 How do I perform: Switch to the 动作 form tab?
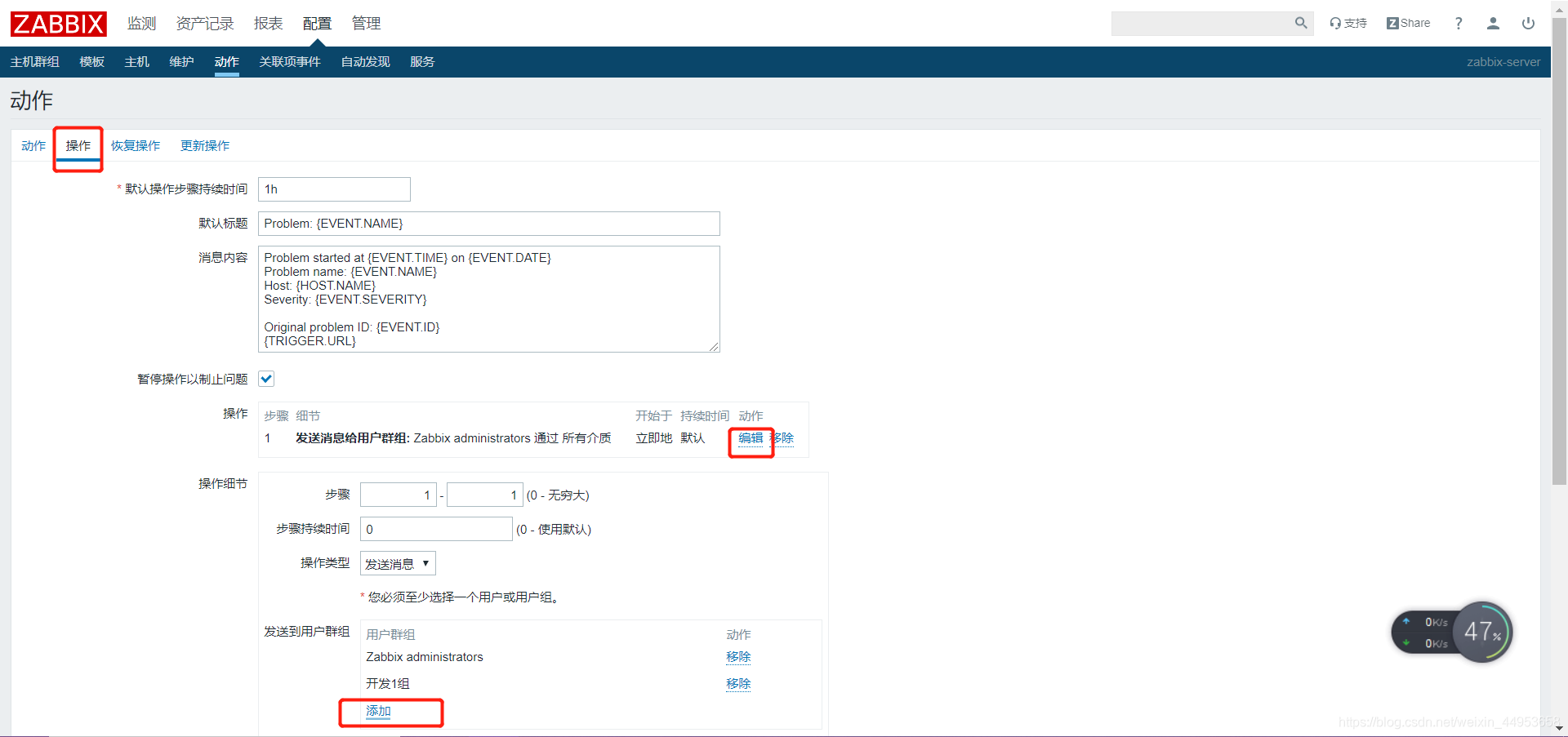[33, 145]
